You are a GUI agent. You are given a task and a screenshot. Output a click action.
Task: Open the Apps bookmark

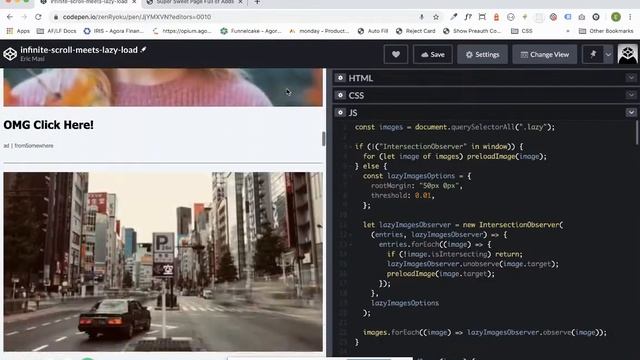point(18,31)
